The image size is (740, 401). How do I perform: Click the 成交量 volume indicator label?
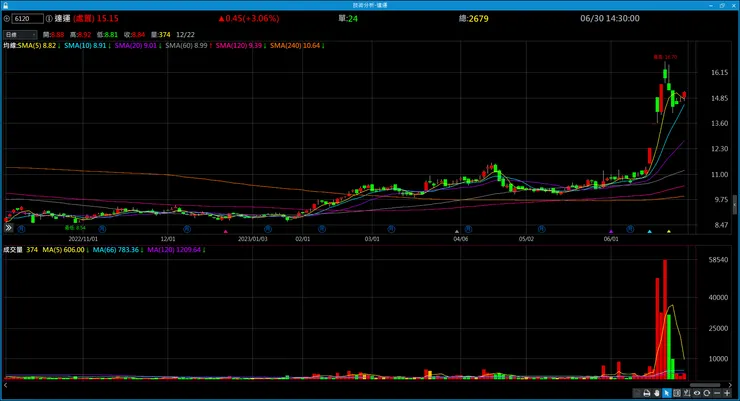(13, 250)
